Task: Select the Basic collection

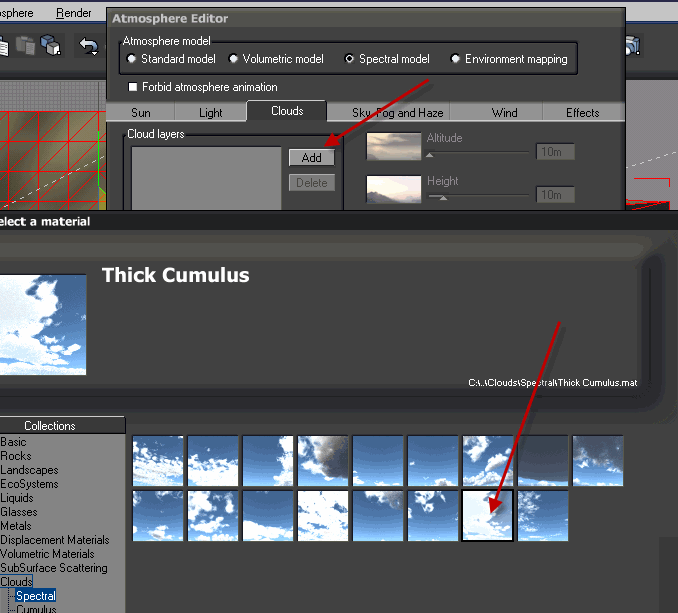Action: (x=13, y=442)
